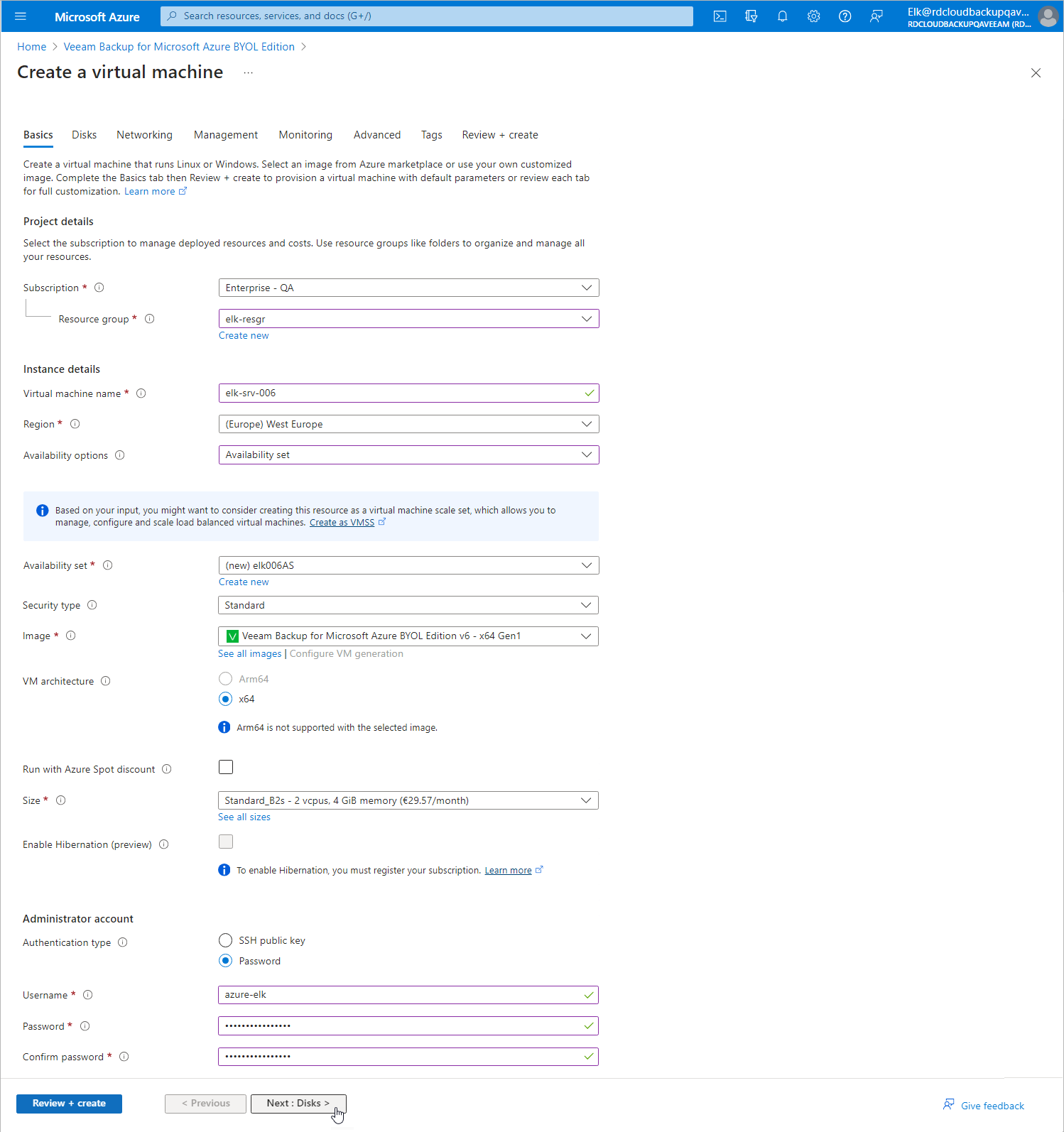This screenshot has width=1064, height=1132.
Task: Open Veeam Backup BYOL Edition breadcrumb
Action: [x=179, y=47]
